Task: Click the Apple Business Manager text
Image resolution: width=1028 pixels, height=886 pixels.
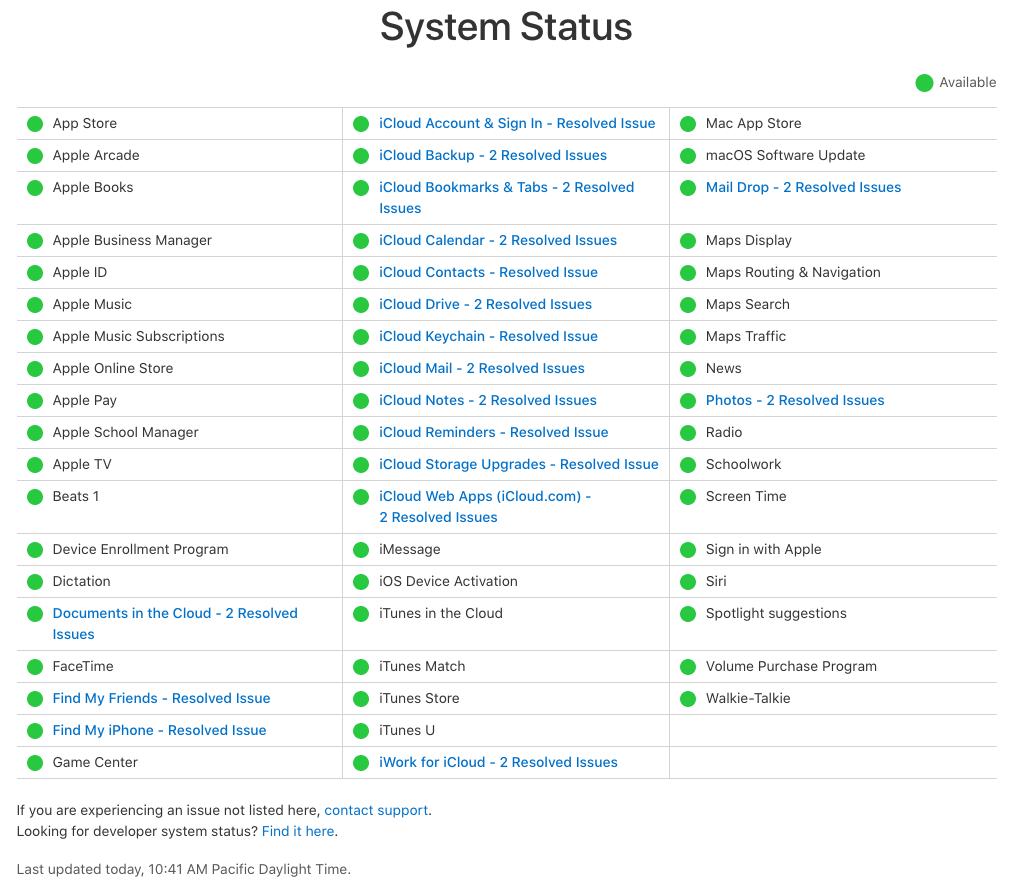Action: click(x=132, y=240)
